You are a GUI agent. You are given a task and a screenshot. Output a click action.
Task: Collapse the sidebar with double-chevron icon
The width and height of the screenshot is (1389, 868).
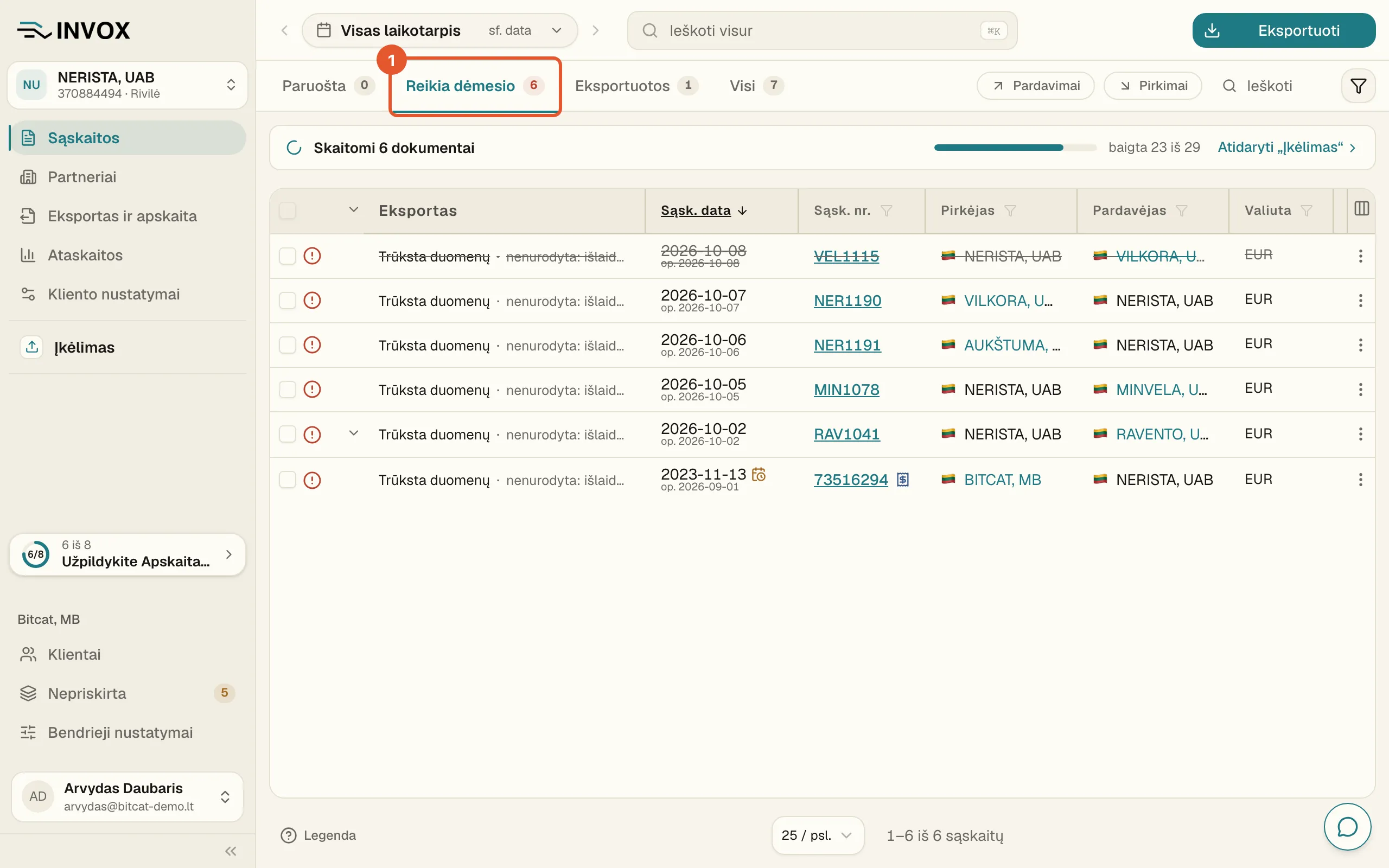click(231, 851)
